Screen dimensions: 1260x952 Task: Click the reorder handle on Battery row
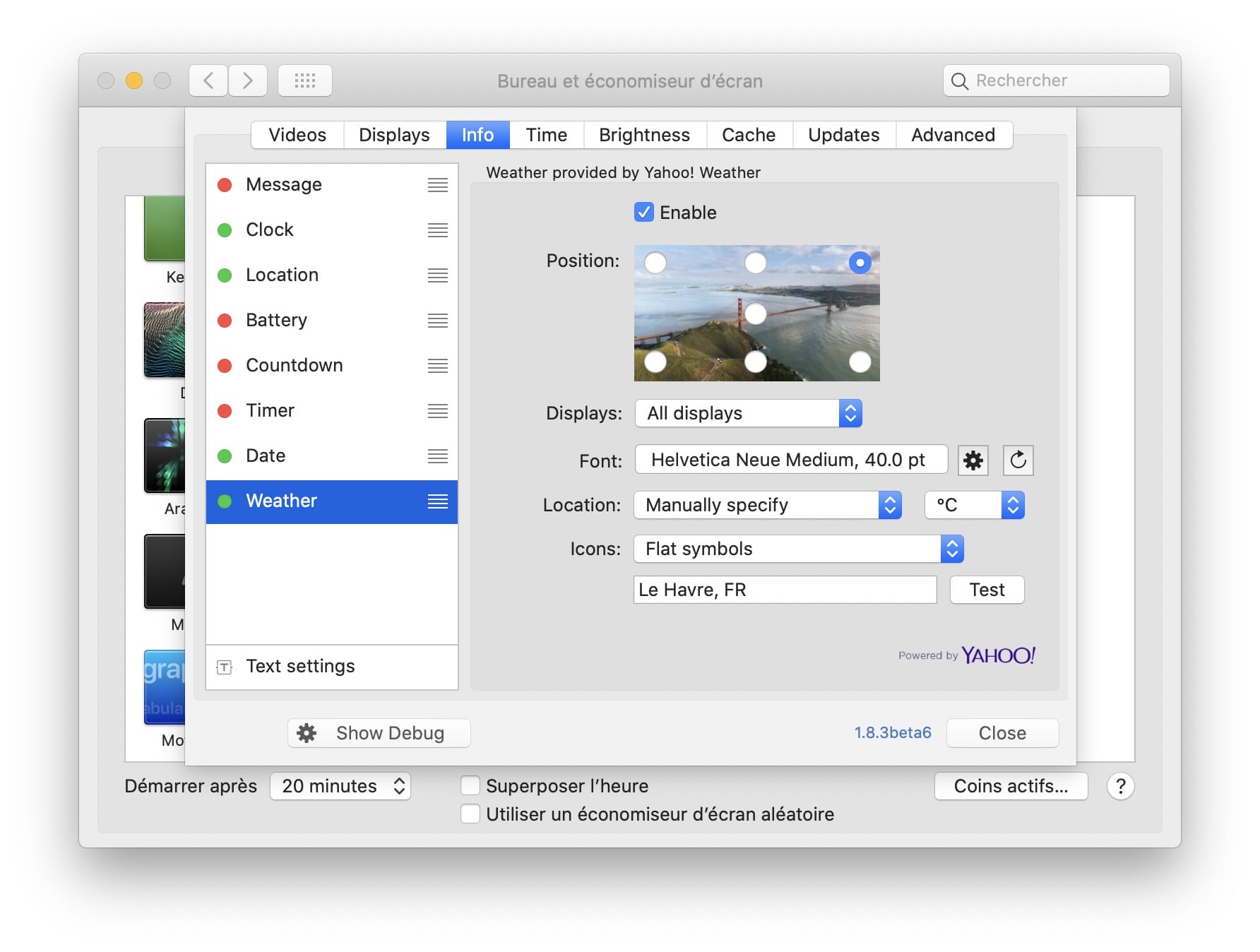[x=438, y=321]
